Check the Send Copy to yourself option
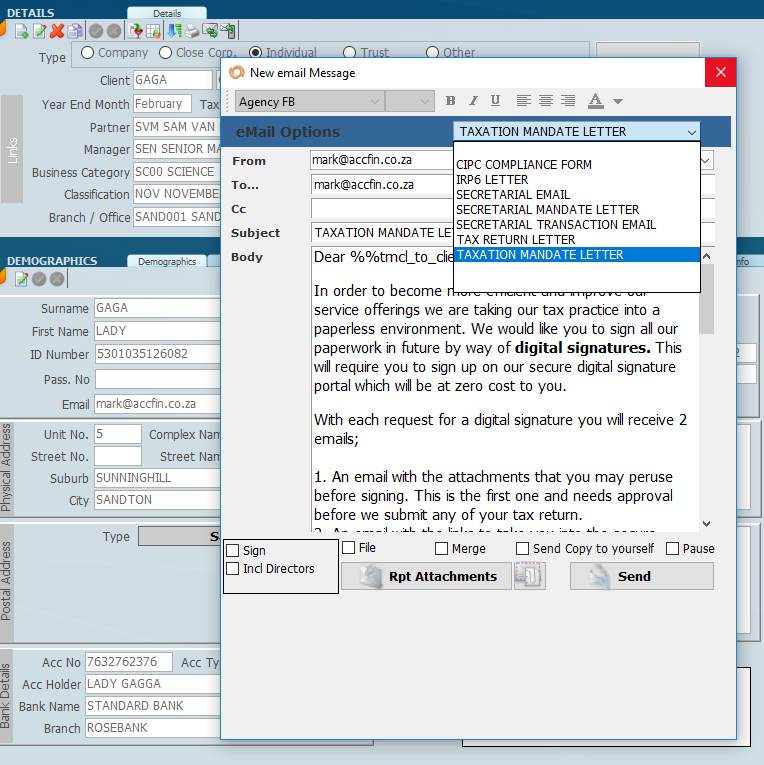The image size is (764, 765). pyautogui.click(x=522, y=549)
